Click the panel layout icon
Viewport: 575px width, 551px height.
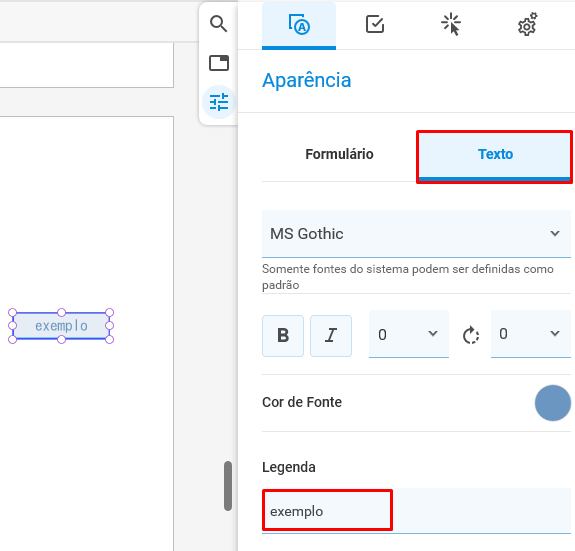[219, 63]
